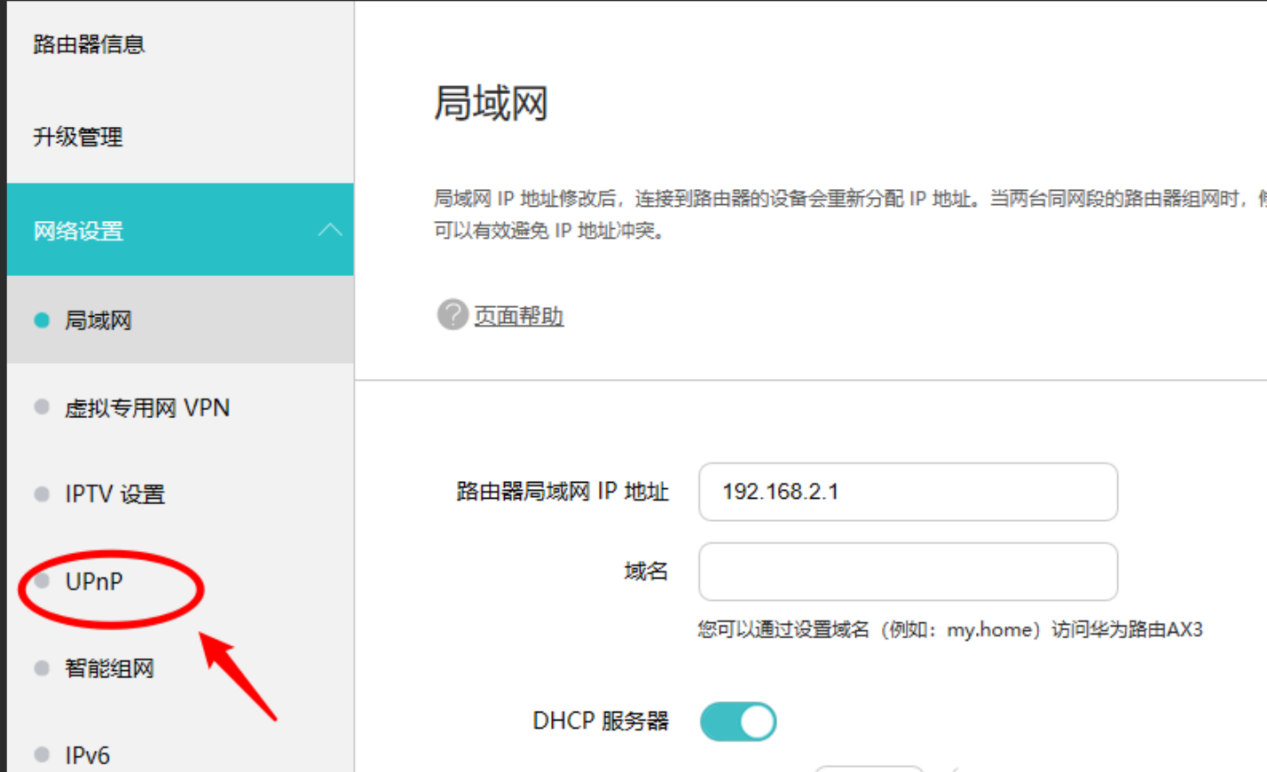Image resolution: width=1267 pixels, height=772 pixels.
Task: Click the 域名 input field
Action: point(908,572)
